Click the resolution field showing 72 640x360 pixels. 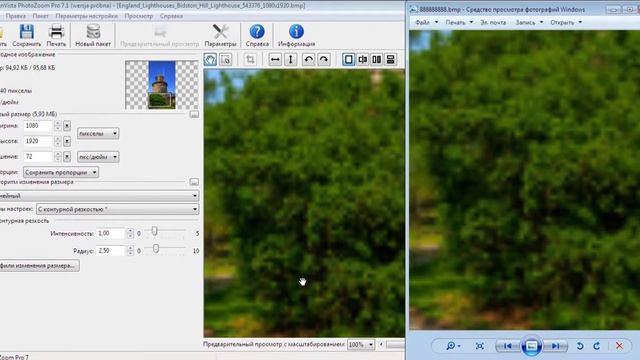[x=38, y=157]
